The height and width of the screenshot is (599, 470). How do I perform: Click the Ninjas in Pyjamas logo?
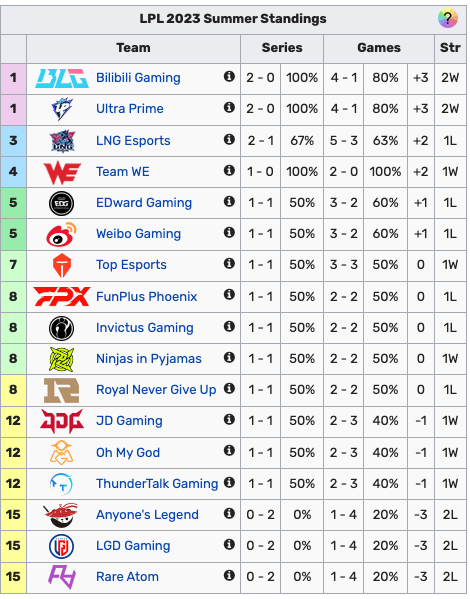pyautogui.click(x=62, y=359)
